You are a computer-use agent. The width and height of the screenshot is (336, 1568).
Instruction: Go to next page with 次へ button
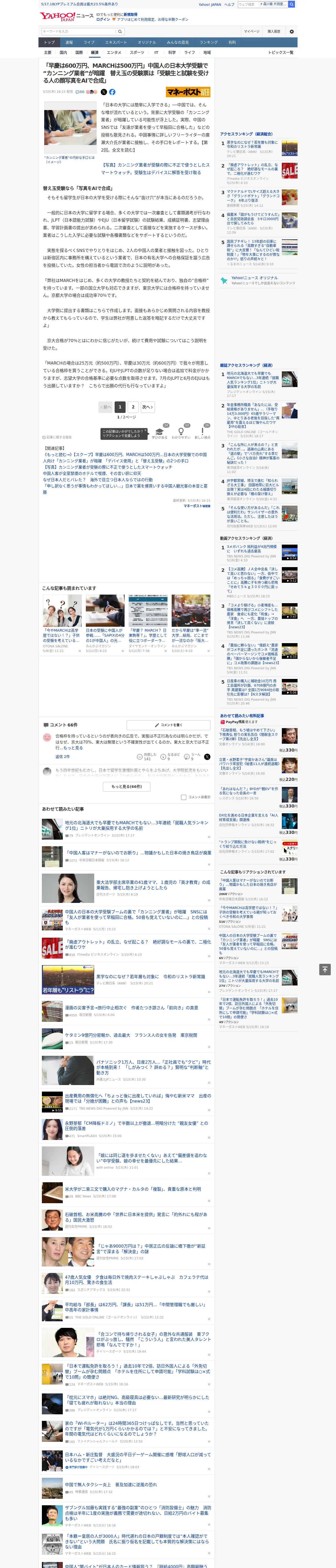tap(147, 407)
